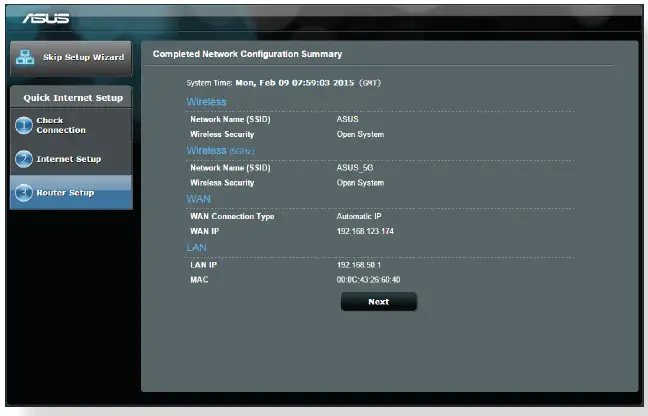Go to the Internet Setup step
Image resolution: width=648 pixels, height=416 pixels.
pos(71,159)
